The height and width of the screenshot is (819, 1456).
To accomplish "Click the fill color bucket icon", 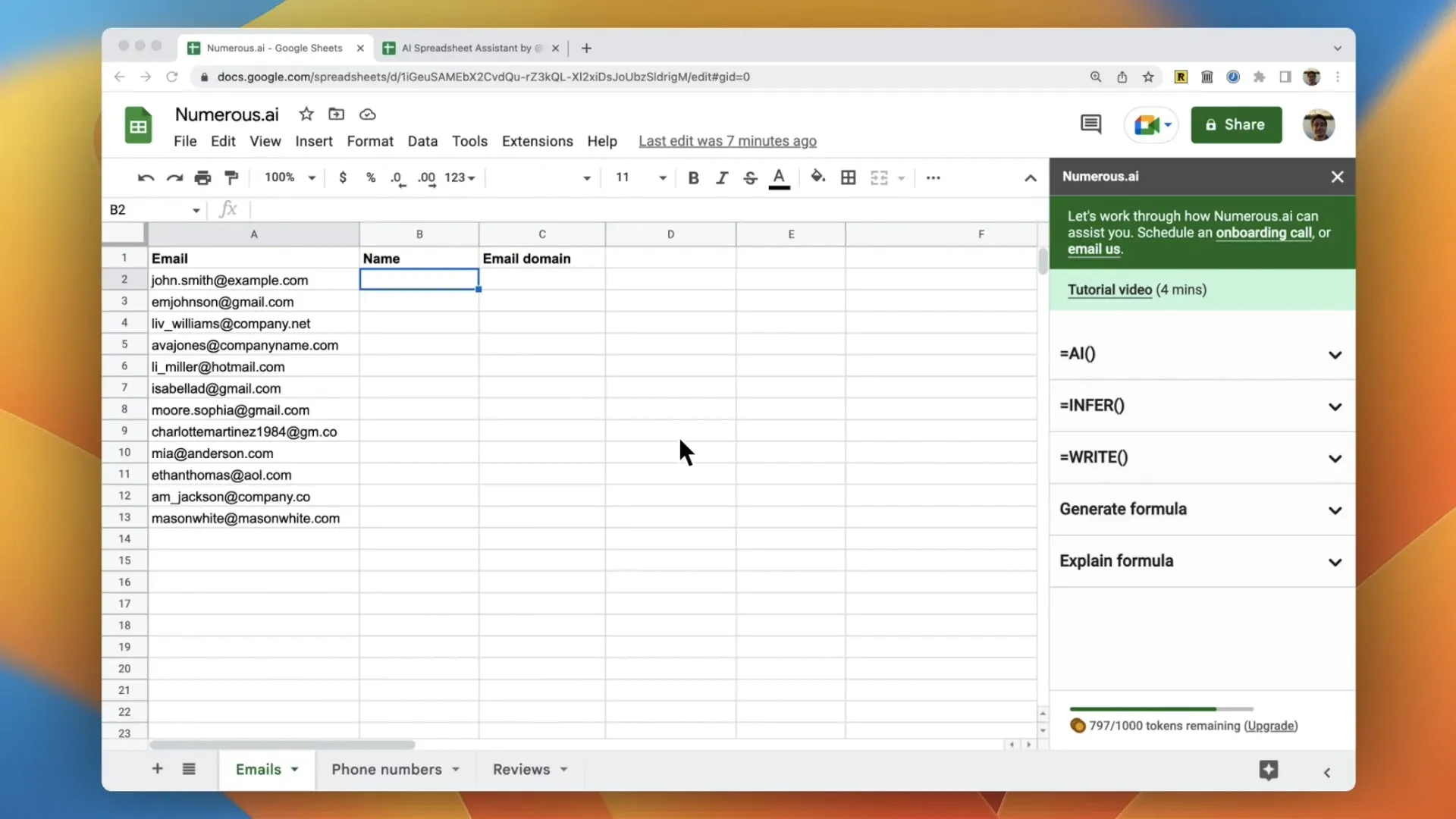I will pyautogui.click(x=817, y=177).
